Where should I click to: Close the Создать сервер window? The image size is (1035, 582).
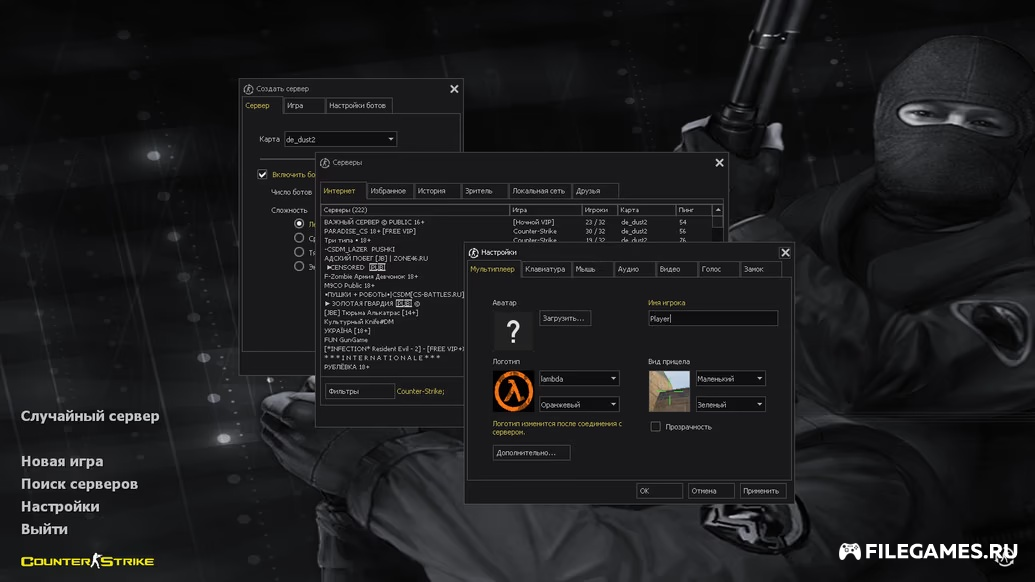454,88
